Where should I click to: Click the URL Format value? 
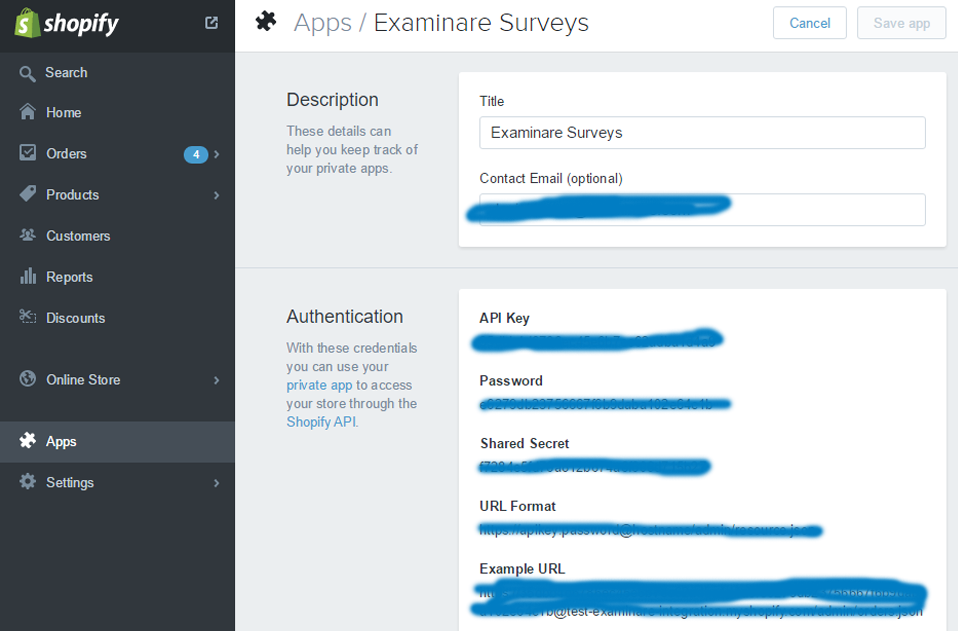[651, 530]
